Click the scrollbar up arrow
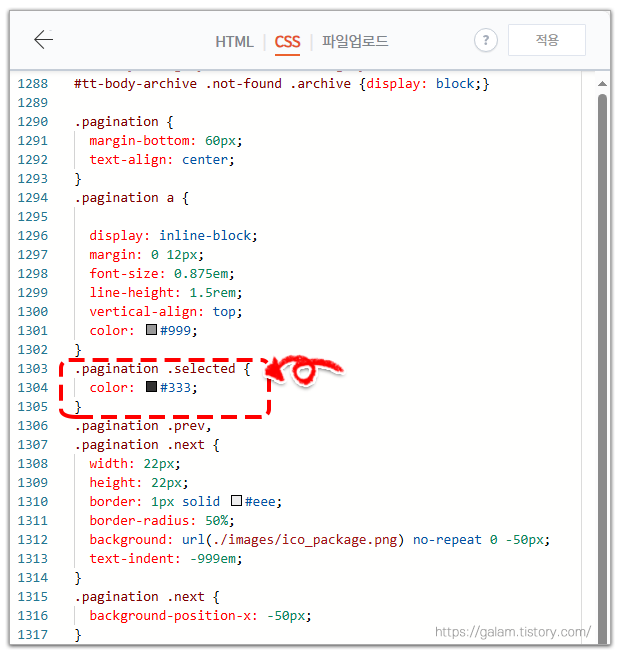Image resolution: width=620 pixels, height=655 pixels. pos(602,84)
